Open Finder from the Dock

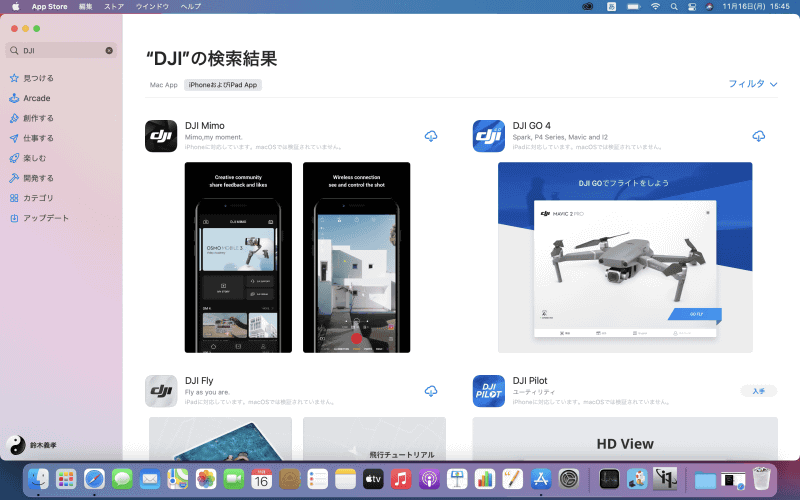click(39, 479)
